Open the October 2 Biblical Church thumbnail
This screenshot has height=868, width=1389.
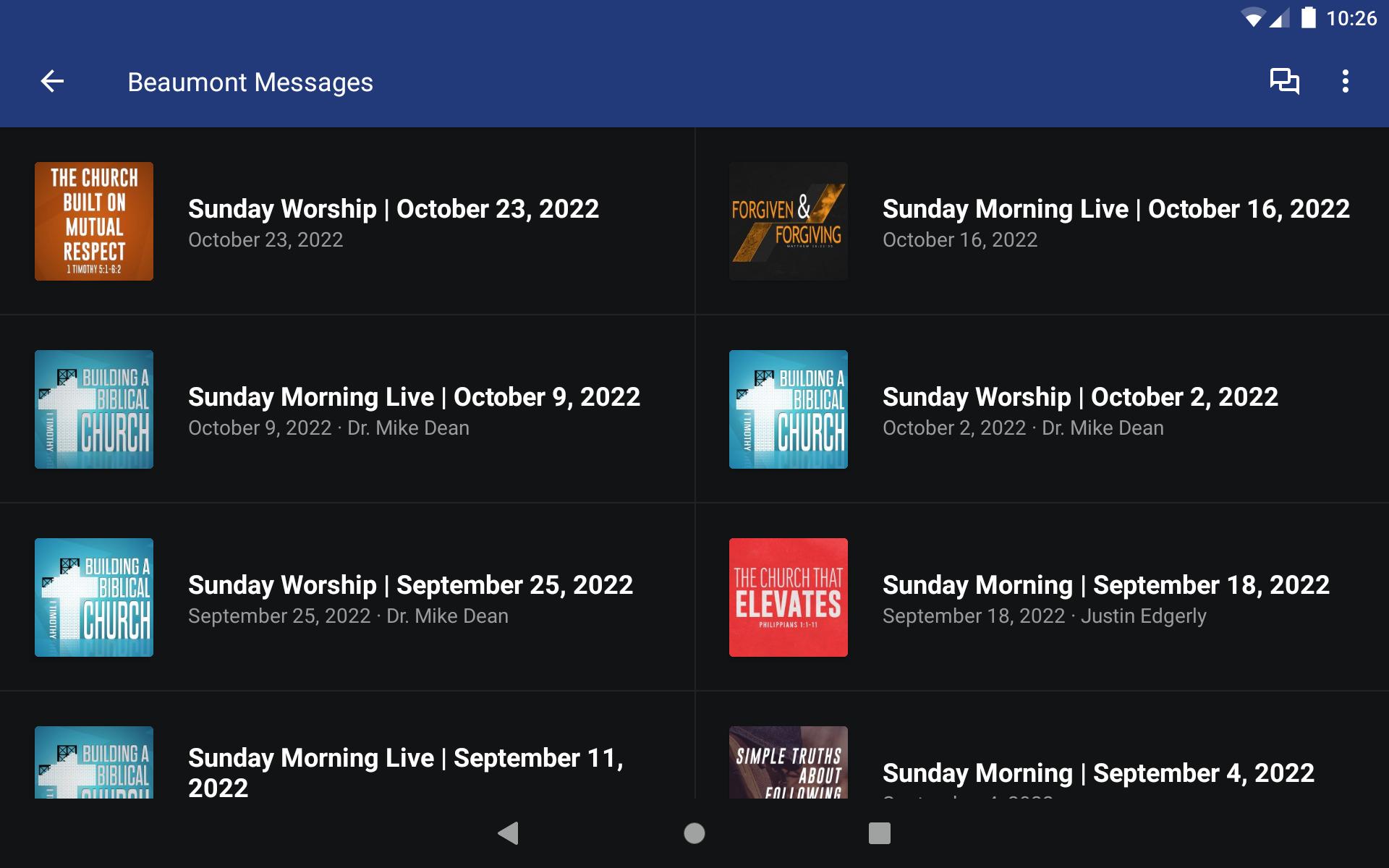pos(789,409)
